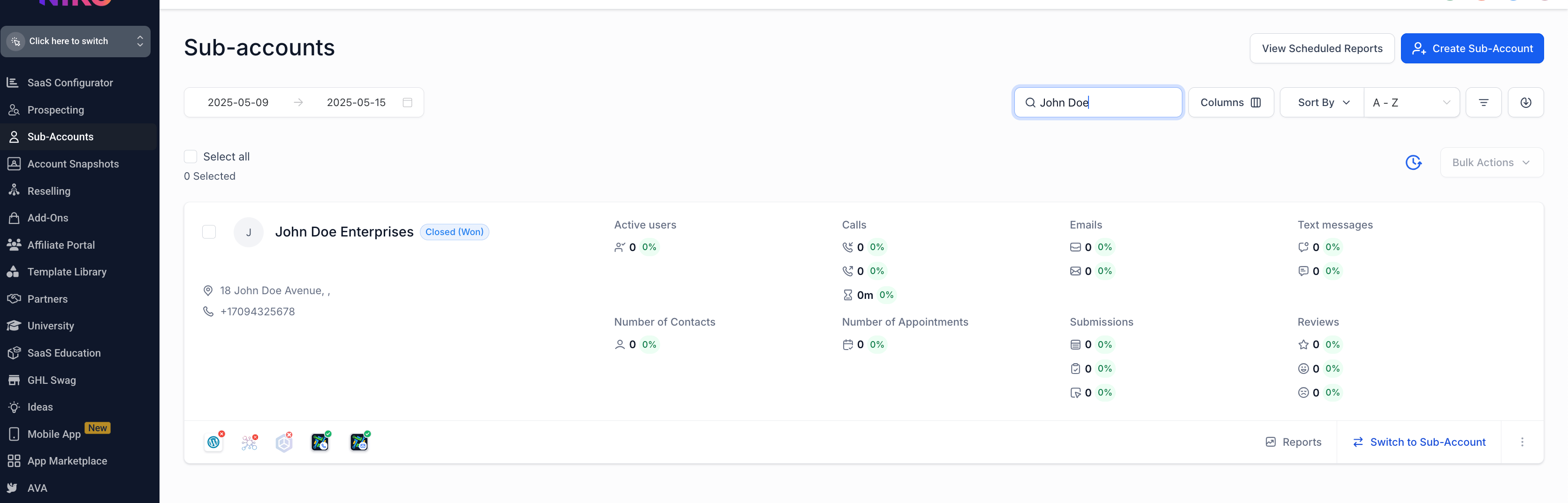Click the Create Sub-Account button

tap(1472, 48)
